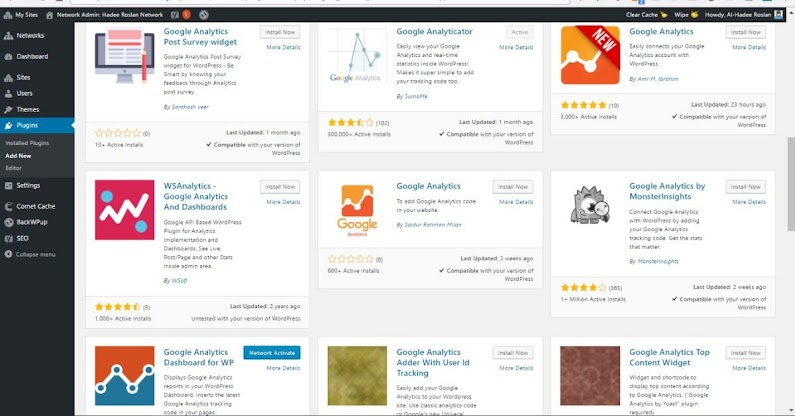Open Google Analytics Dashboard for WP title
Viewport: 795px width, 416px height.
pos(198,357)
